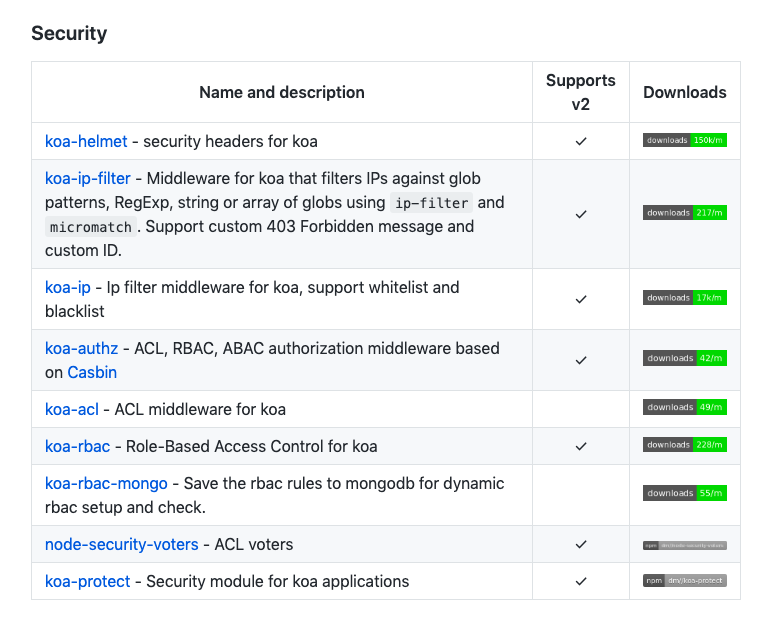This screenshot has width=771, height=621.
Task: Click the koa-protect npm badge
Action: coord(684,581)
